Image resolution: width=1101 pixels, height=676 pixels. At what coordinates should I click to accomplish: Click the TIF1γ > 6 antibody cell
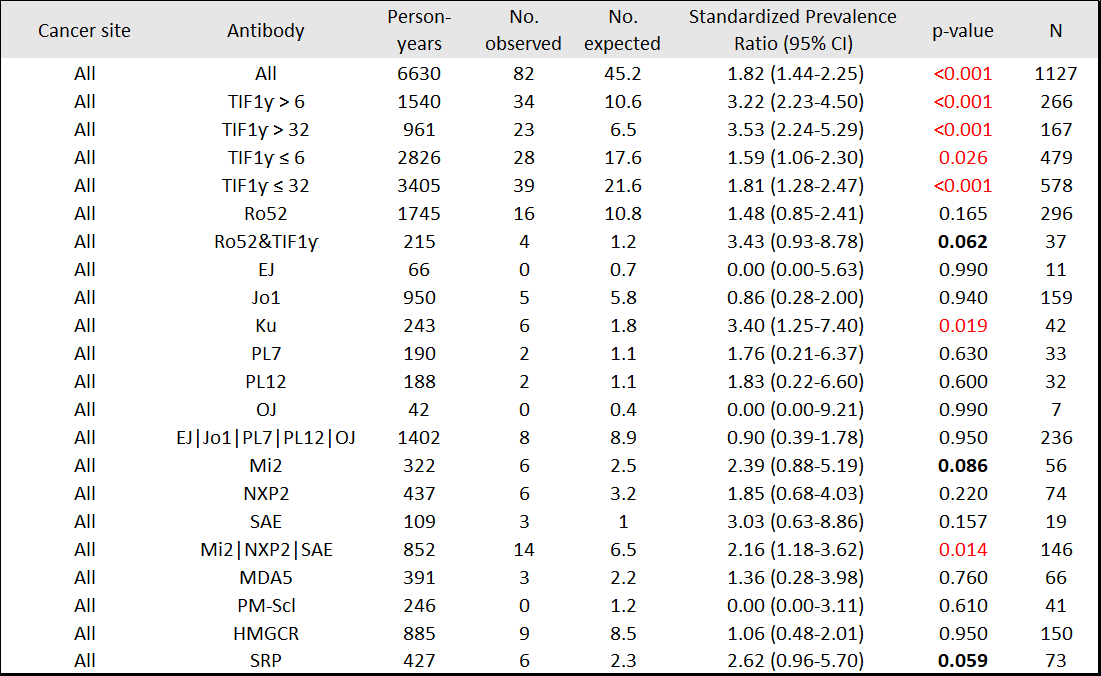coord(266,102)
